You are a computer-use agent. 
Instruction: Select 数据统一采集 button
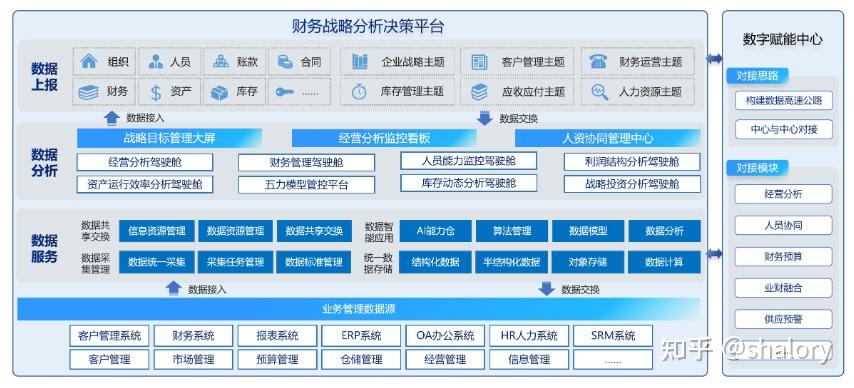(x=157, y=262)
